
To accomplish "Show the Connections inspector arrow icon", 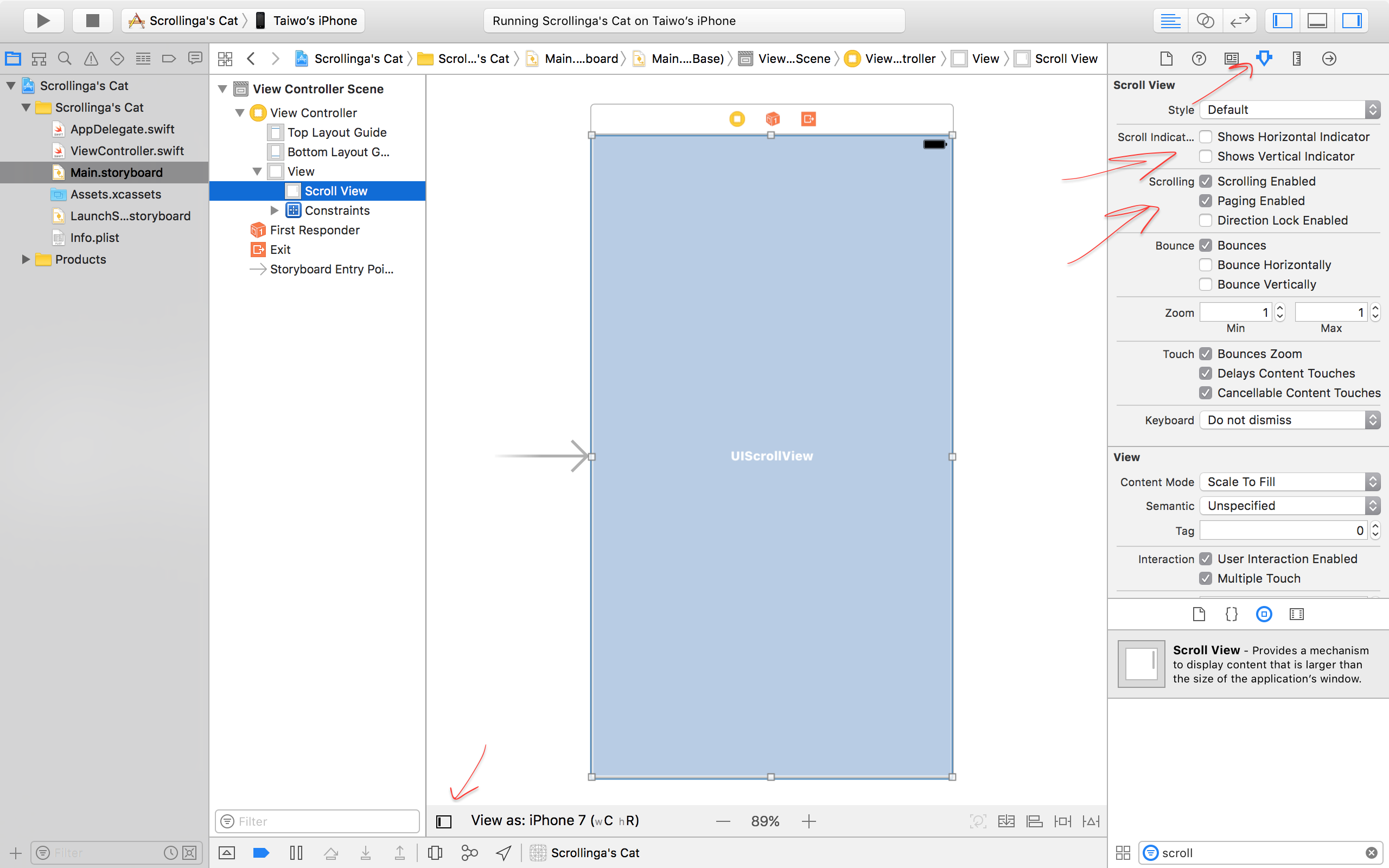I will point(1329,58).
